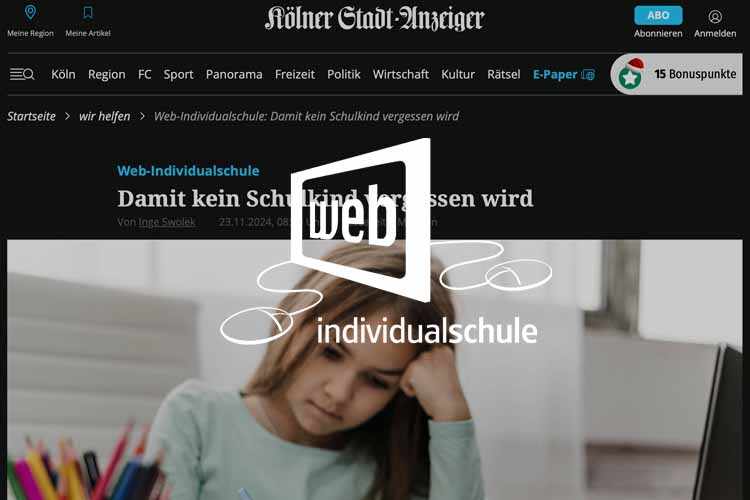The width and height of the screenshot is (750, 500).
Task: Select Wirtschaft in the navigation
Action: coord(401,74)
